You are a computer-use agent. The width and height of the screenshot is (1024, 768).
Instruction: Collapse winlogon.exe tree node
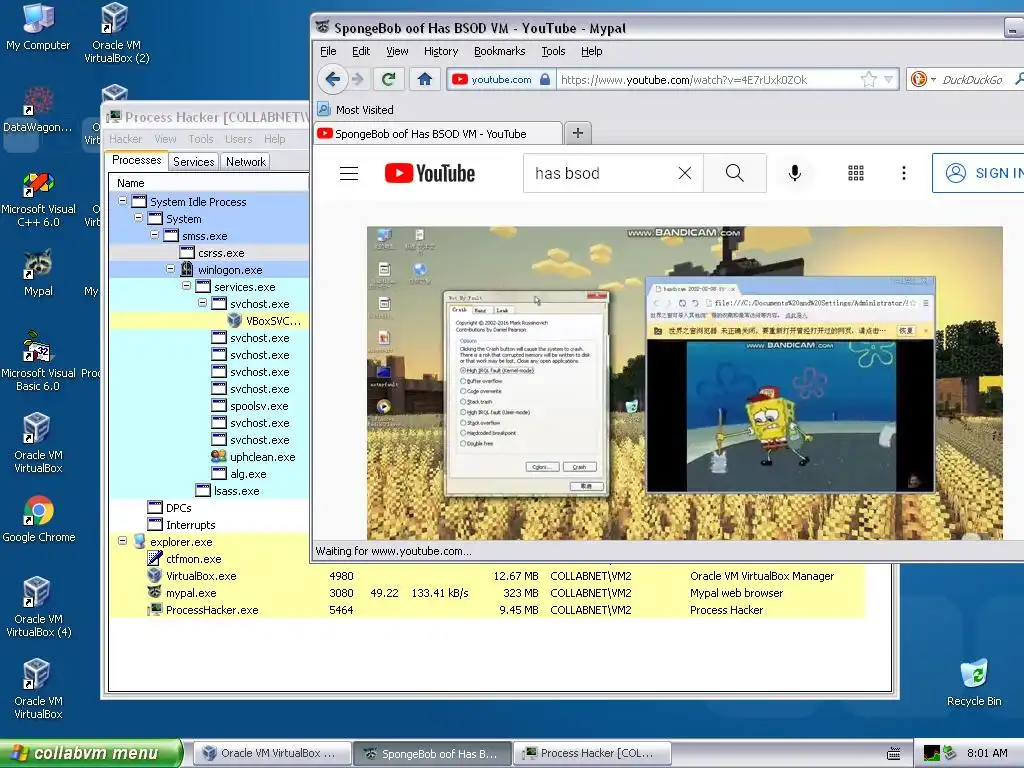170,269
